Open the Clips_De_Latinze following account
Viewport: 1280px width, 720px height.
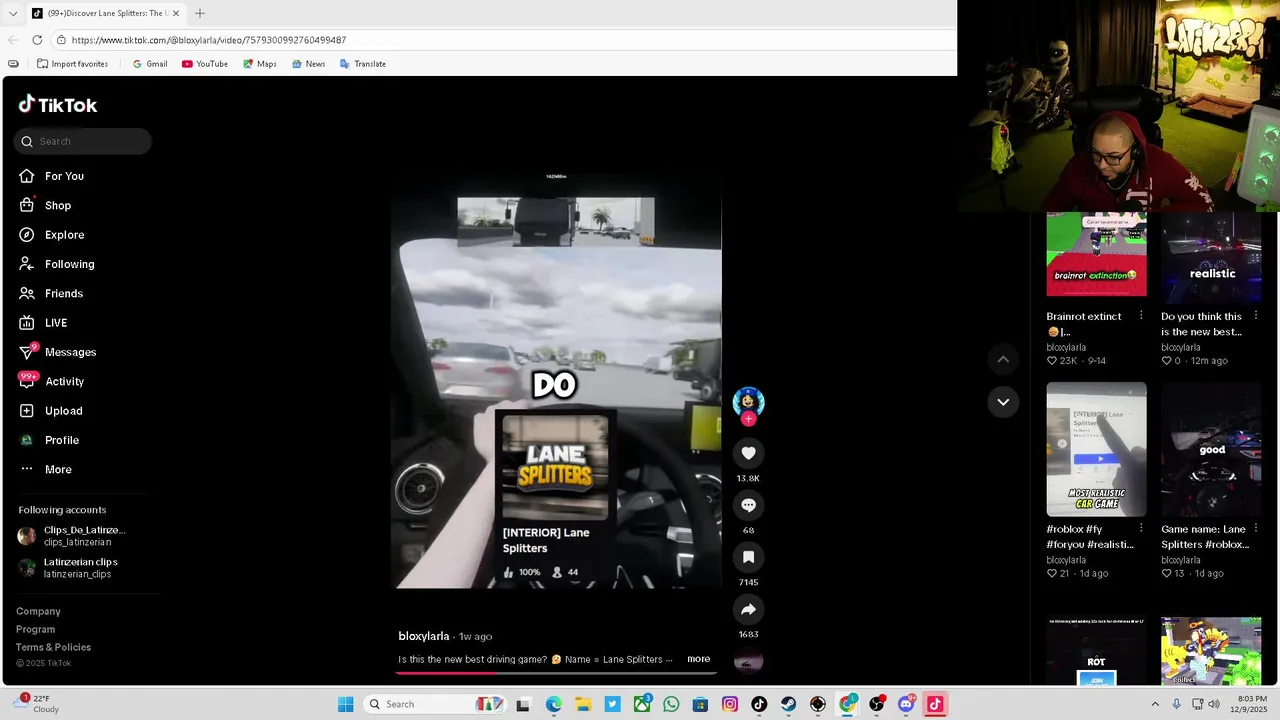click(72, 536)
